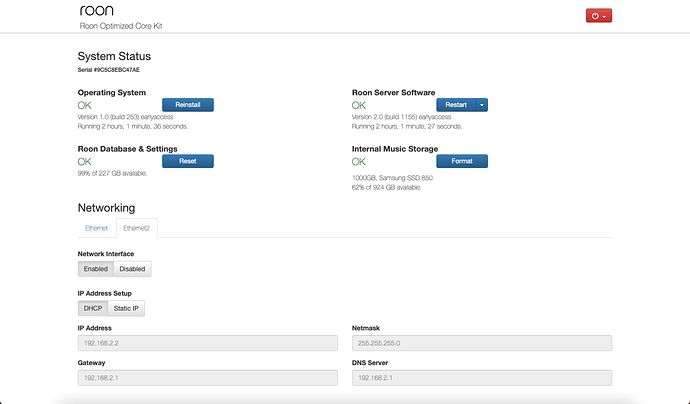Screen dimensions: 690x404
Task: Reset Roon Database & Settings
Action: [x=188, y=161]
